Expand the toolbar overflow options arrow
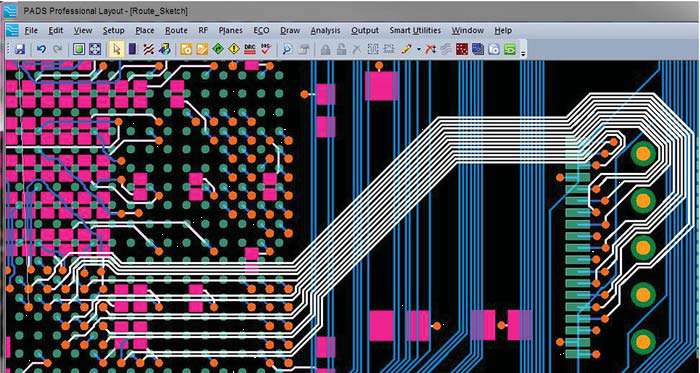 pos(523,53)
